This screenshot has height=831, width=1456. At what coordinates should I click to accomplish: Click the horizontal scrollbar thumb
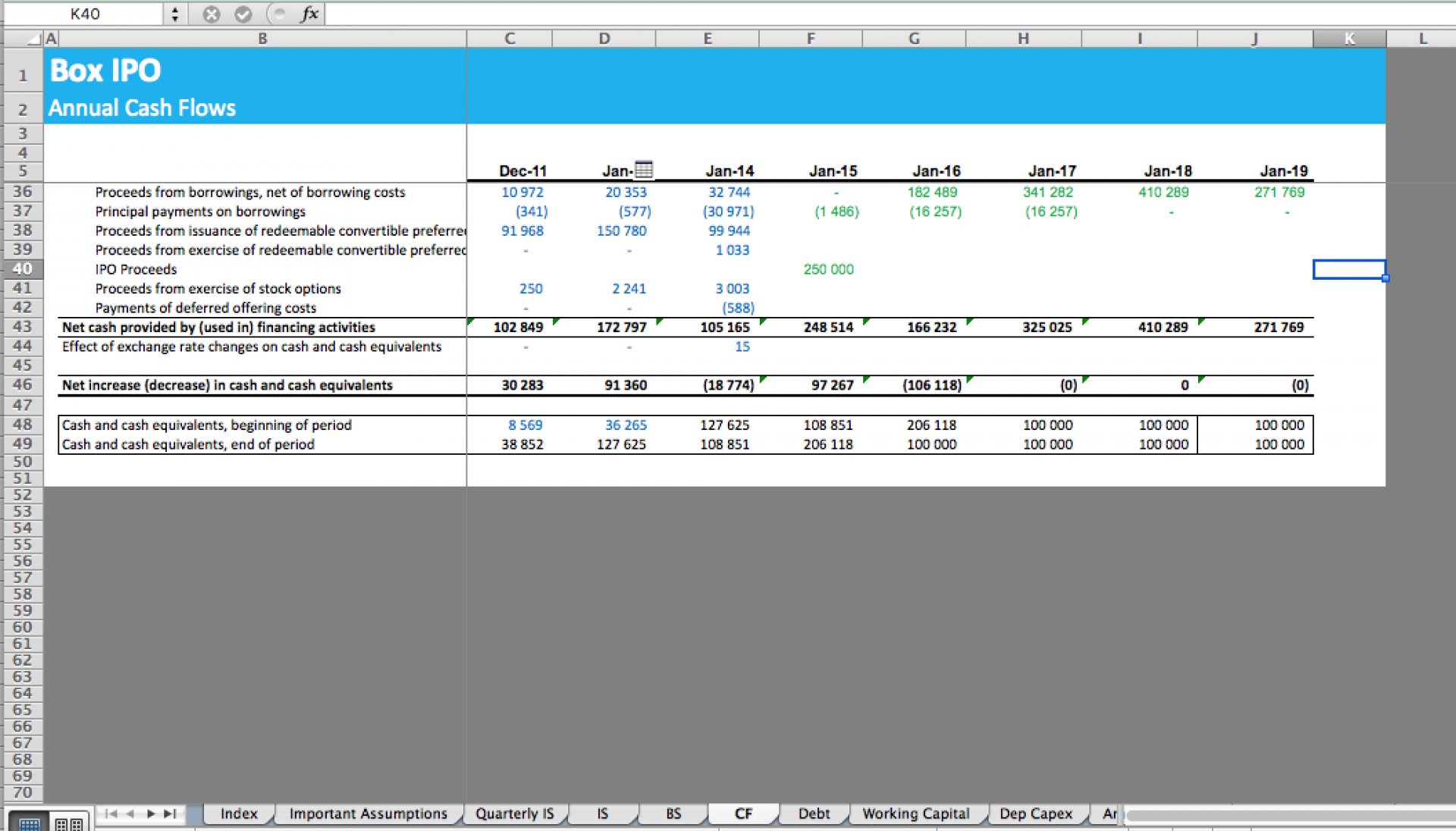[x=1291, y=815]
